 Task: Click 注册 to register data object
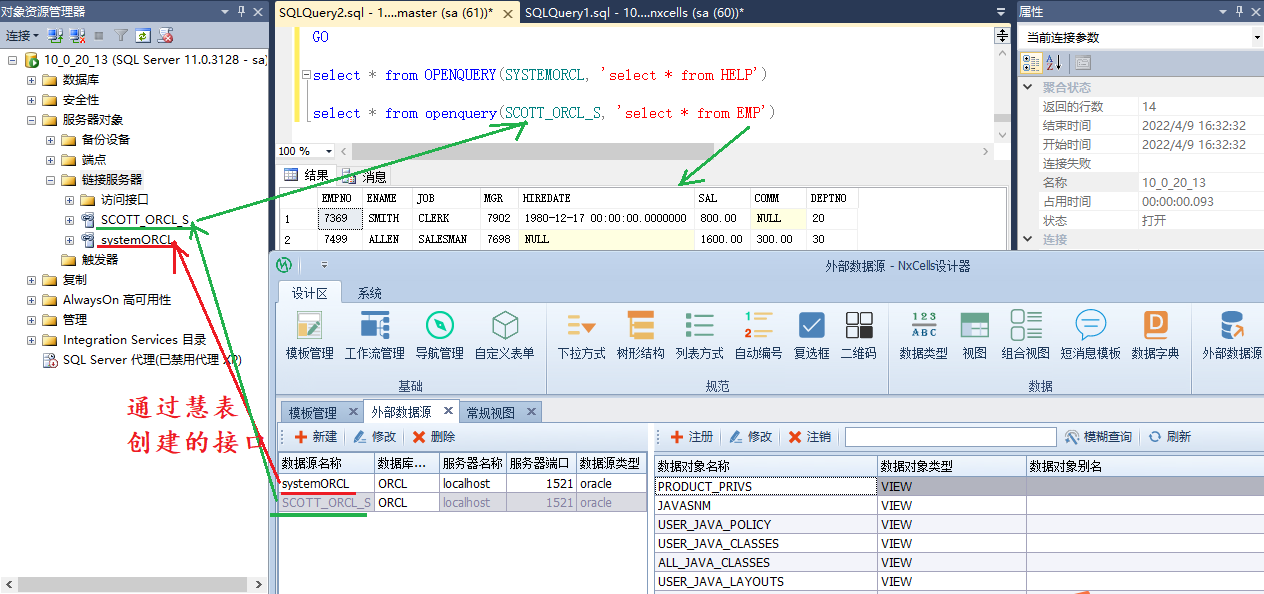point(691,437)
